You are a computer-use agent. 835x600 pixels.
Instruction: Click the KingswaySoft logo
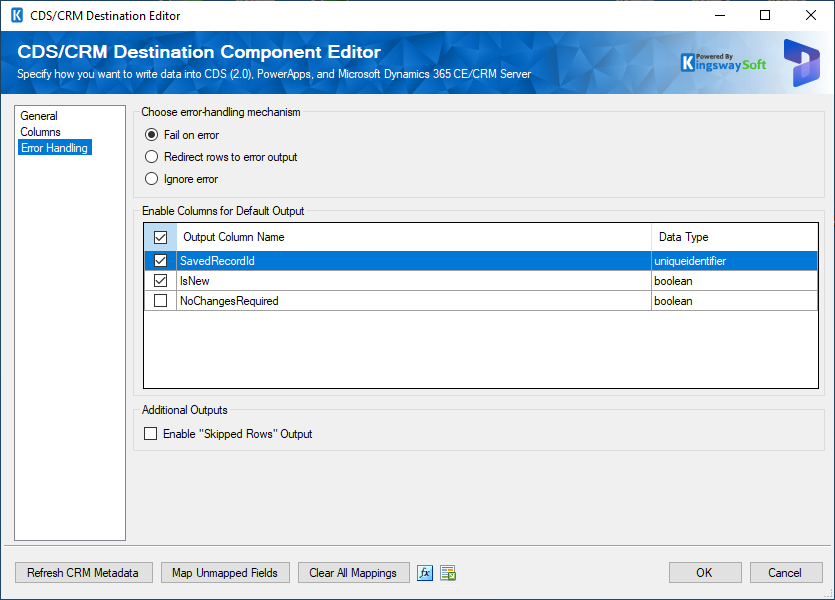point(723,63)
